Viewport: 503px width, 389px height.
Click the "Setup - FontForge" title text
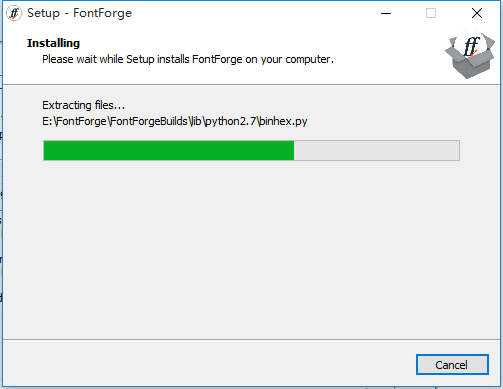point(79,13)
